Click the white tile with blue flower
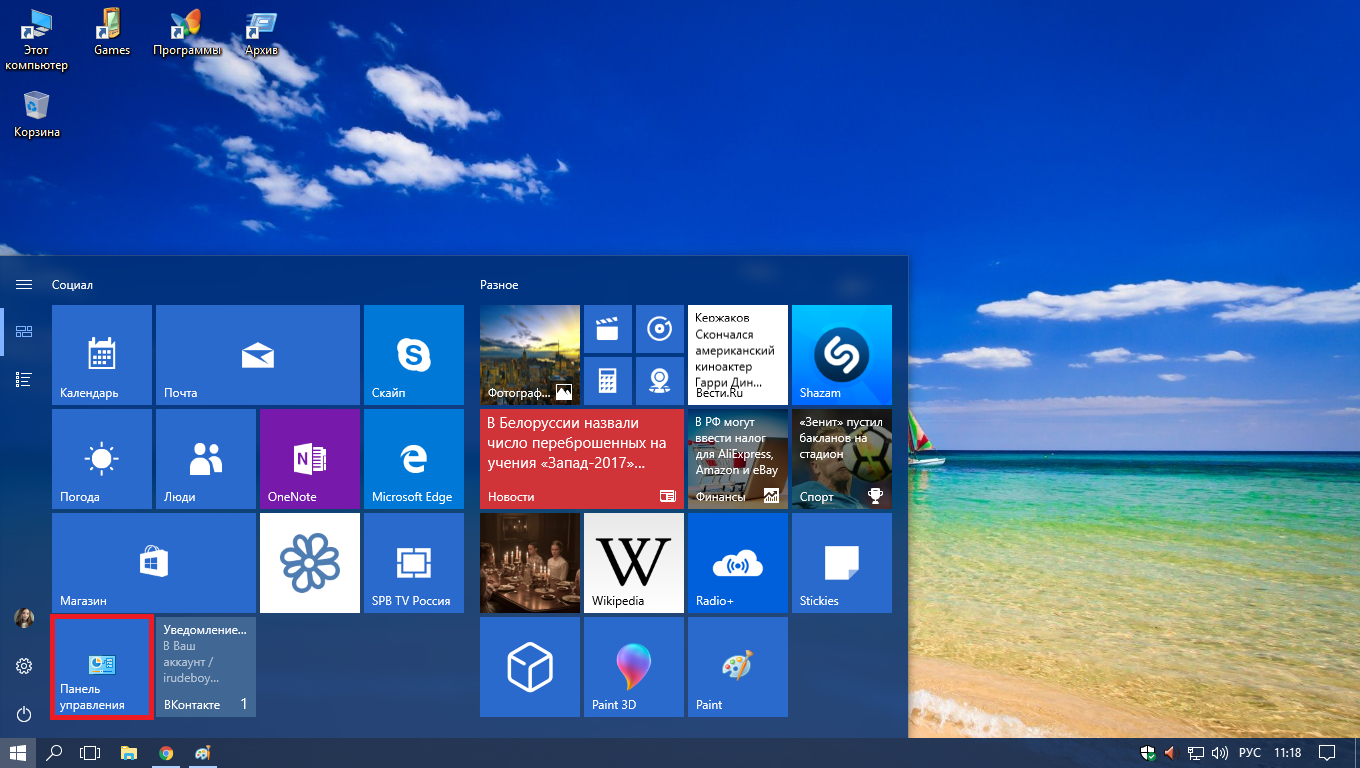 tap(310, 563)
